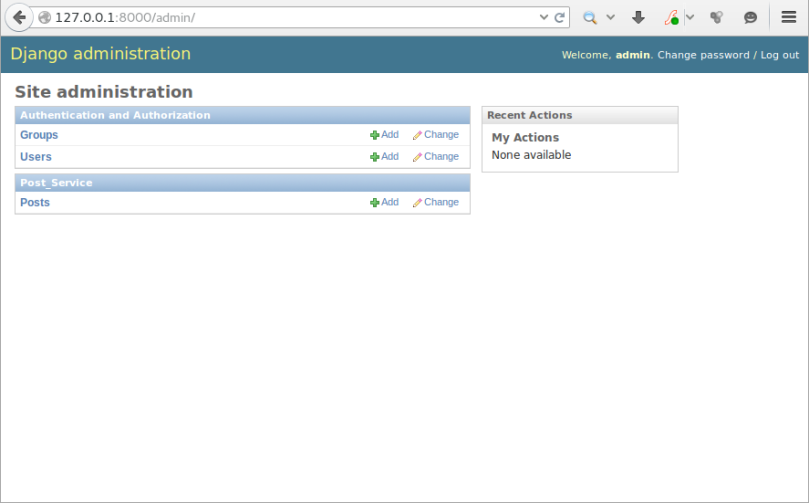Click the globe site identity icon
Viewport: 809px width, 503px height.
(45, 18)
